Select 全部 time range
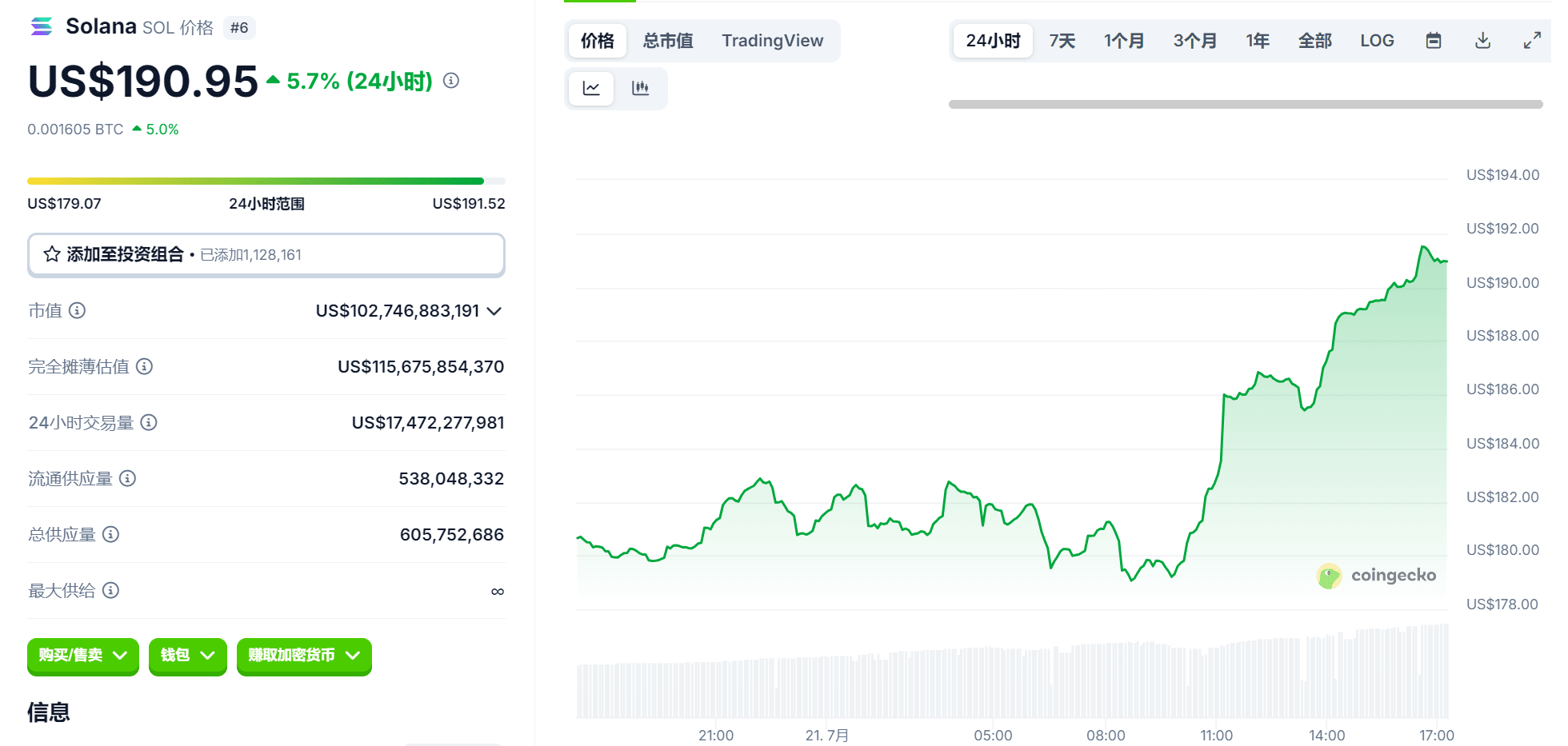This screenshot has height=746, width=1568. [1315, 41]
